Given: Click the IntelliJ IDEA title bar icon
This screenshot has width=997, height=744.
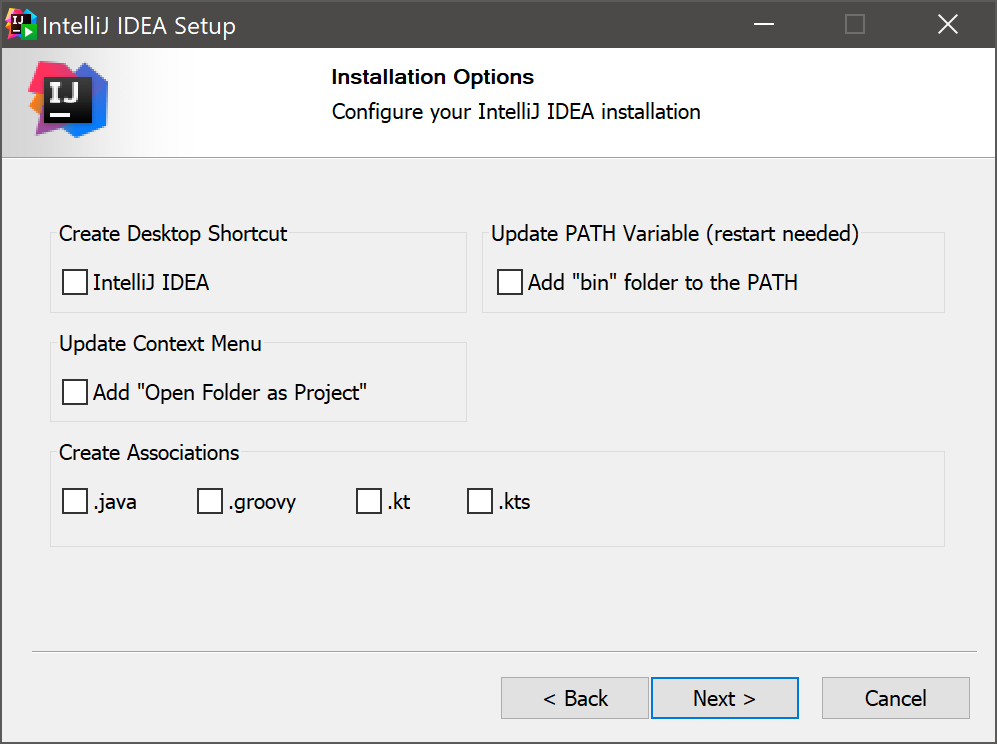Looking at the screenshot, I should [x=21, y=25].
